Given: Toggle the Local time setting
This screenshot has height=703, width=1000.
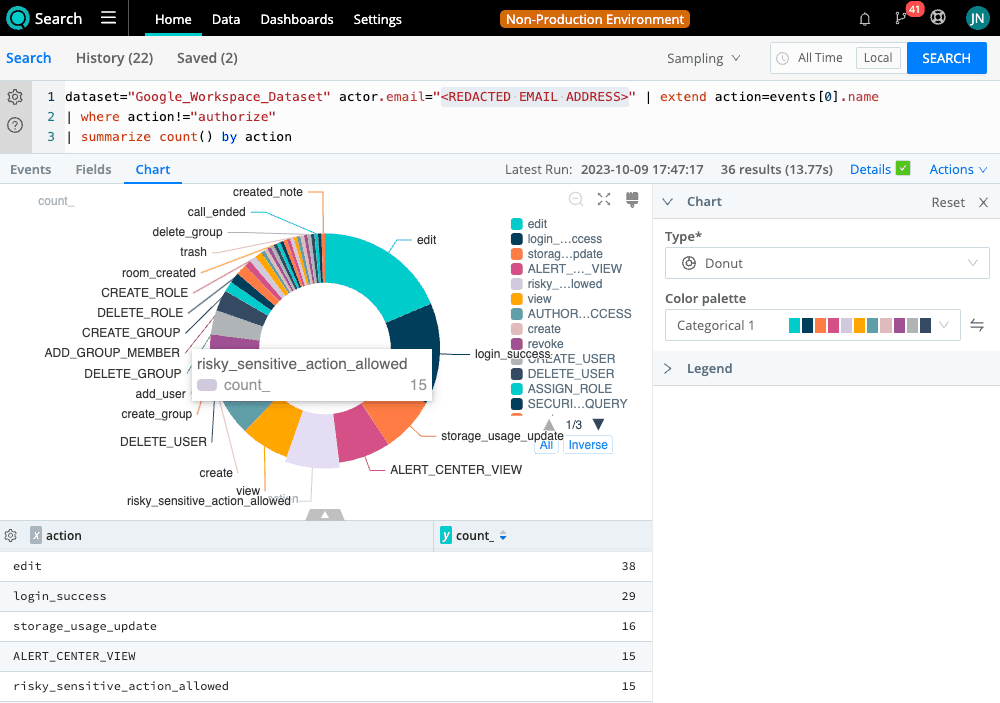Looking at the screenshot, I should pos(877,58).
